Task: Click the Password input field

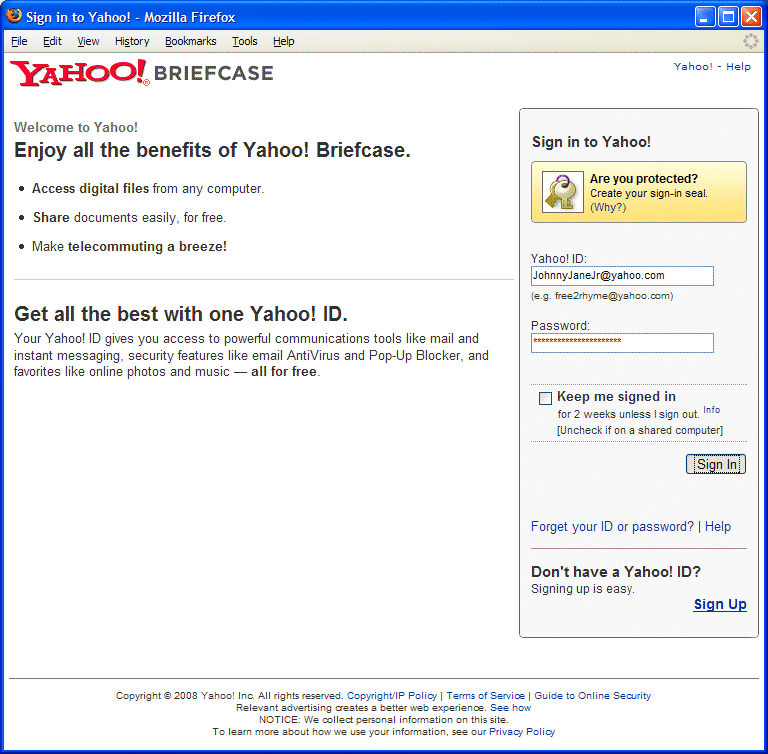Action: click(x=622, y=343)
